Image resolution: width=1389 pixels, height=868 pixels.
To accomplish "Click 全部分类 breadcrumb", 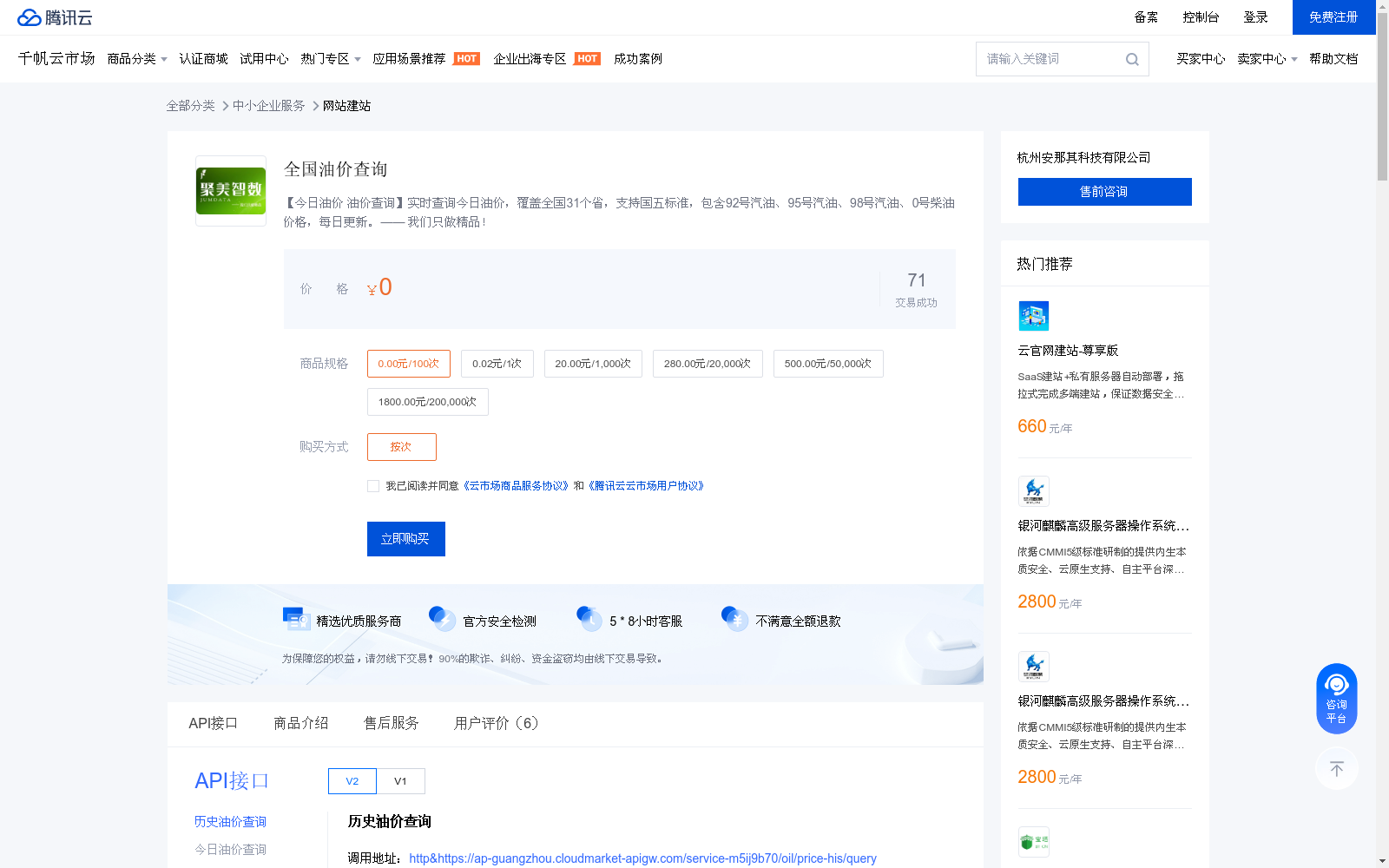I will click(x=191, y=106).
